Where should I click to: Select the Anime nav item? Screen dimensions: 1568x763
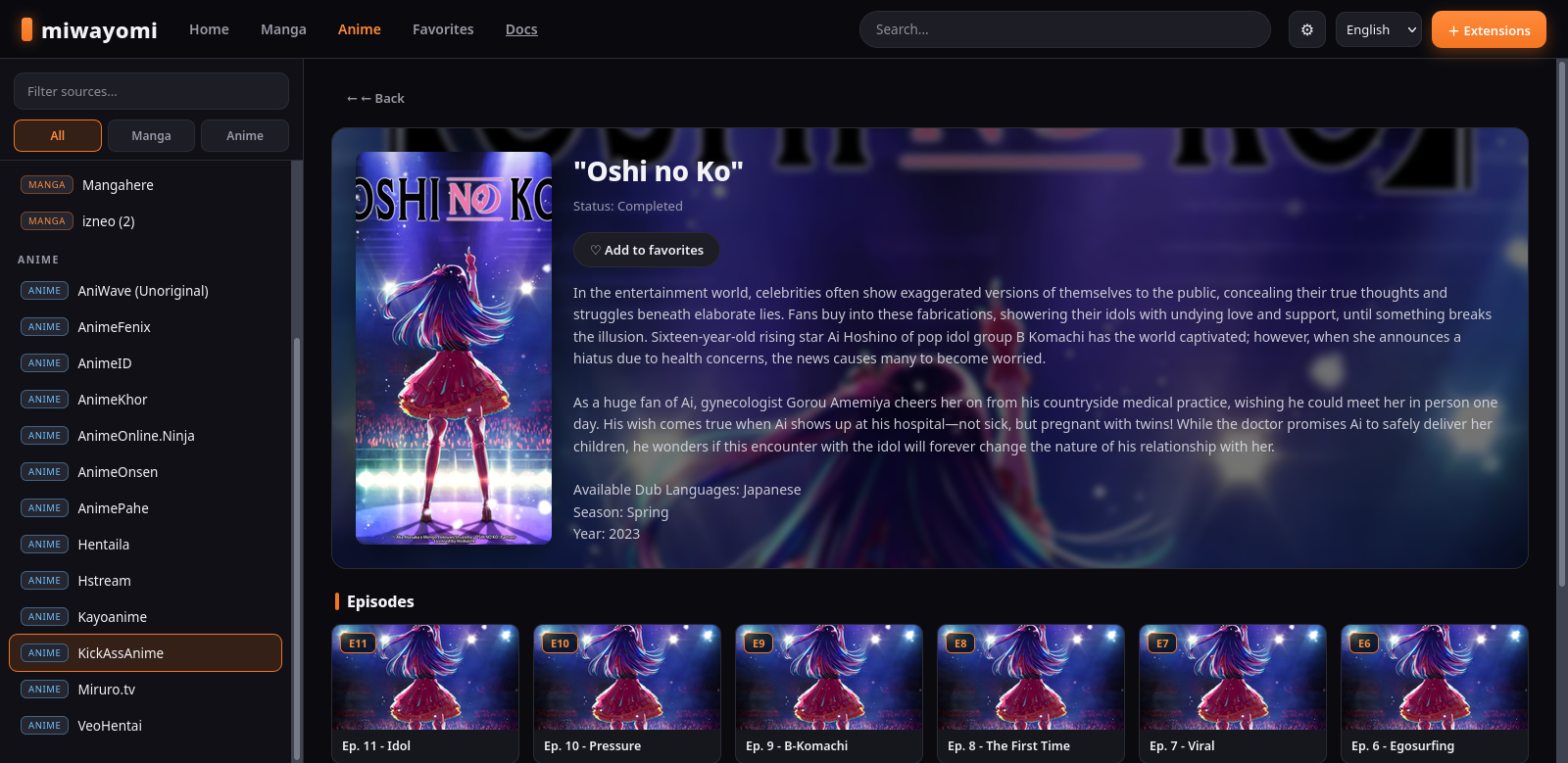click(x=360, y=29)
